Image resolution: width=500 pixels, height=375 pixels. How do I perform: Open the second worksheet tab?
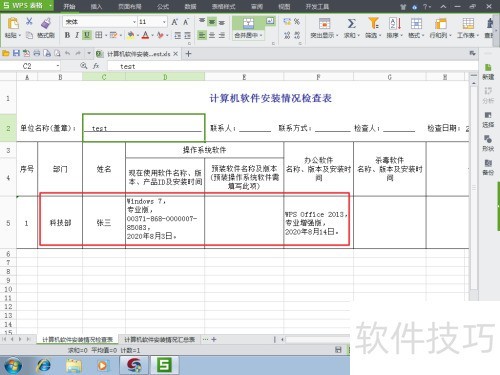(159, 339)
